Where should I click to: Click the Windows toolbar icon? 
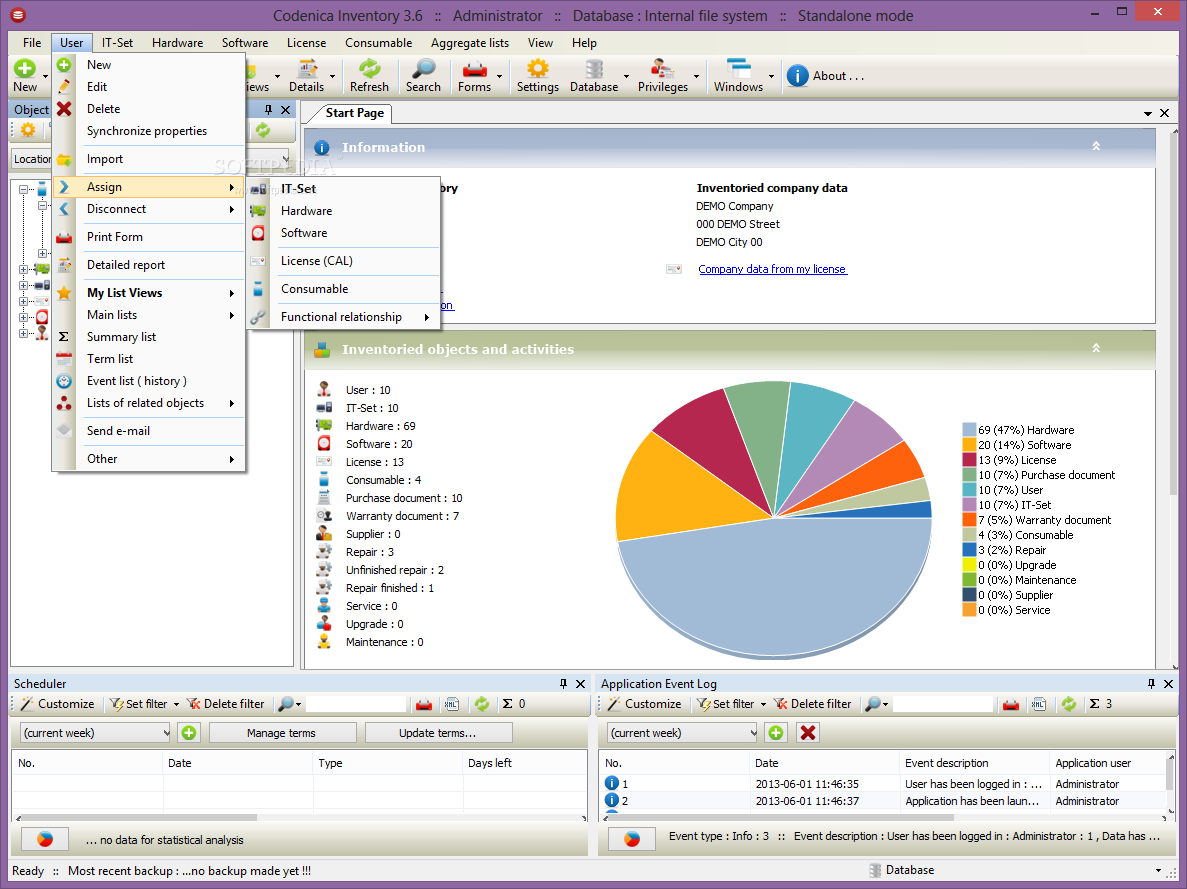[738, 69]
